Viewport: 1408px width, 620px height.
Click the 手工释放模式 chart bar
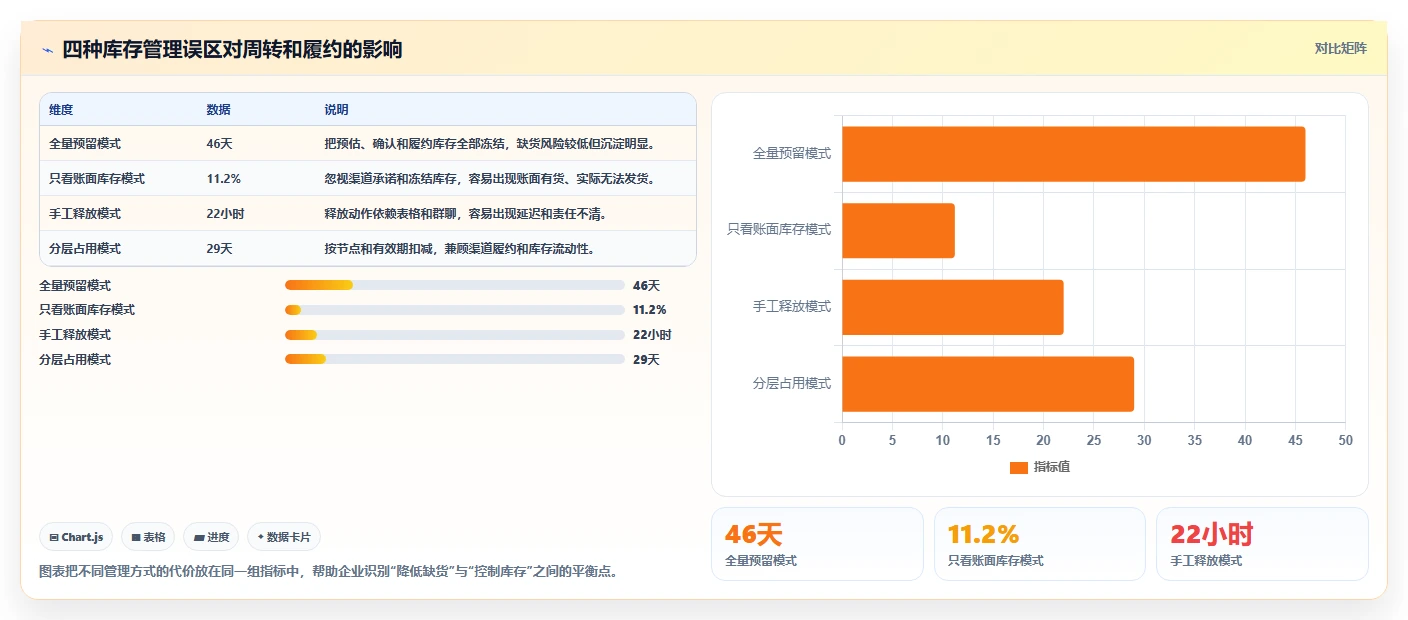click(x=952, y=307)
